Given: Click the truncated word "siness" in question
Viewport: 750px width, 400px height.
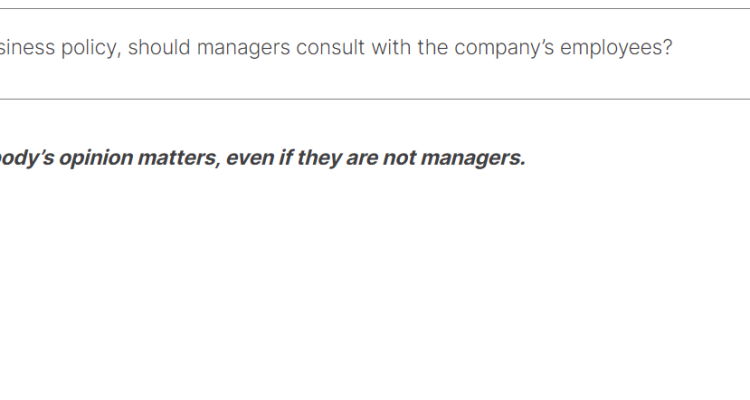Looking at the screenshot, I should (x=27, y=47).
